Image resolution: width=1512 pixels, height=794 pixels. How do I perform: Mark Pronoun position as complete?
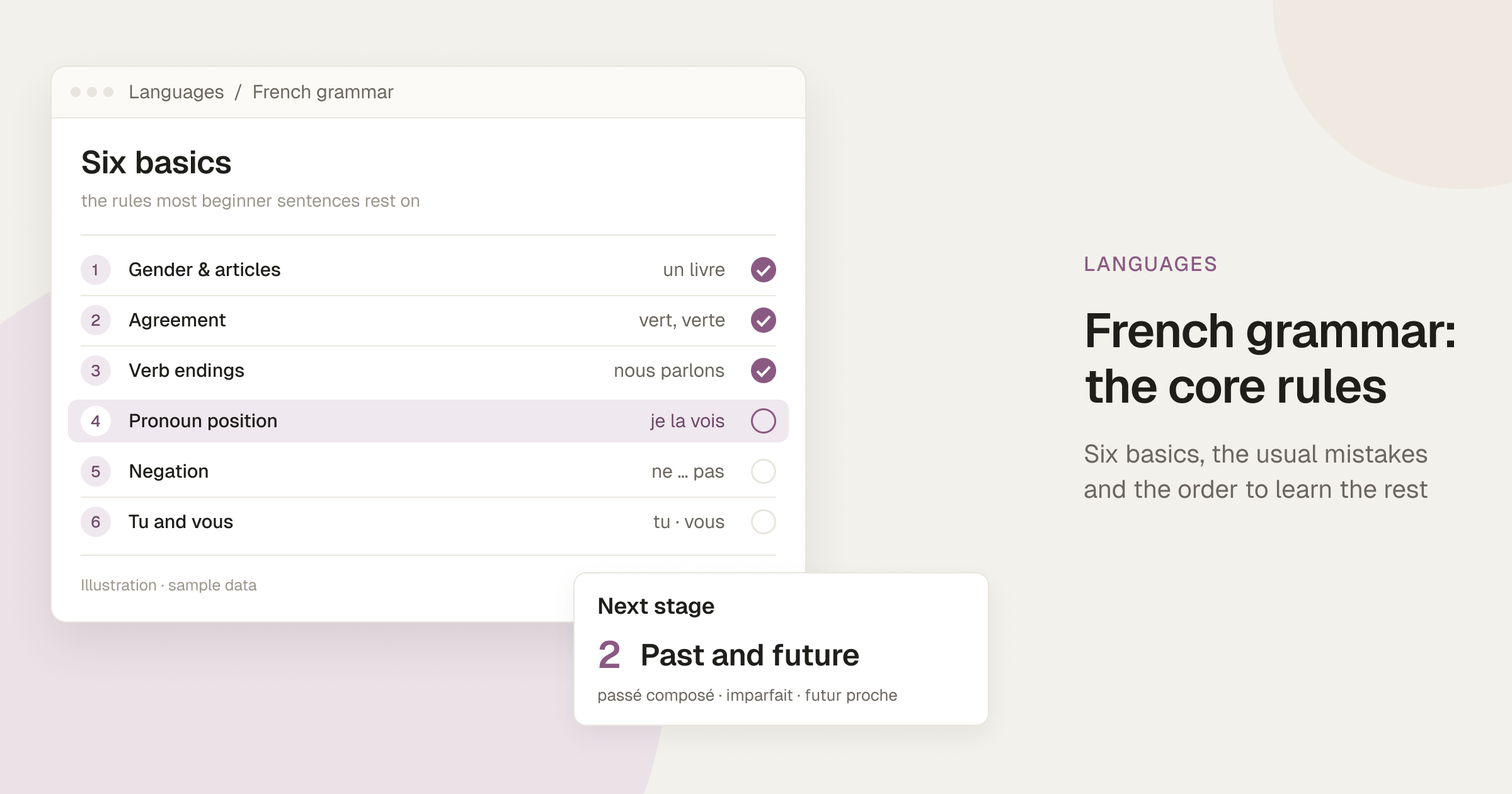(763, 421)
